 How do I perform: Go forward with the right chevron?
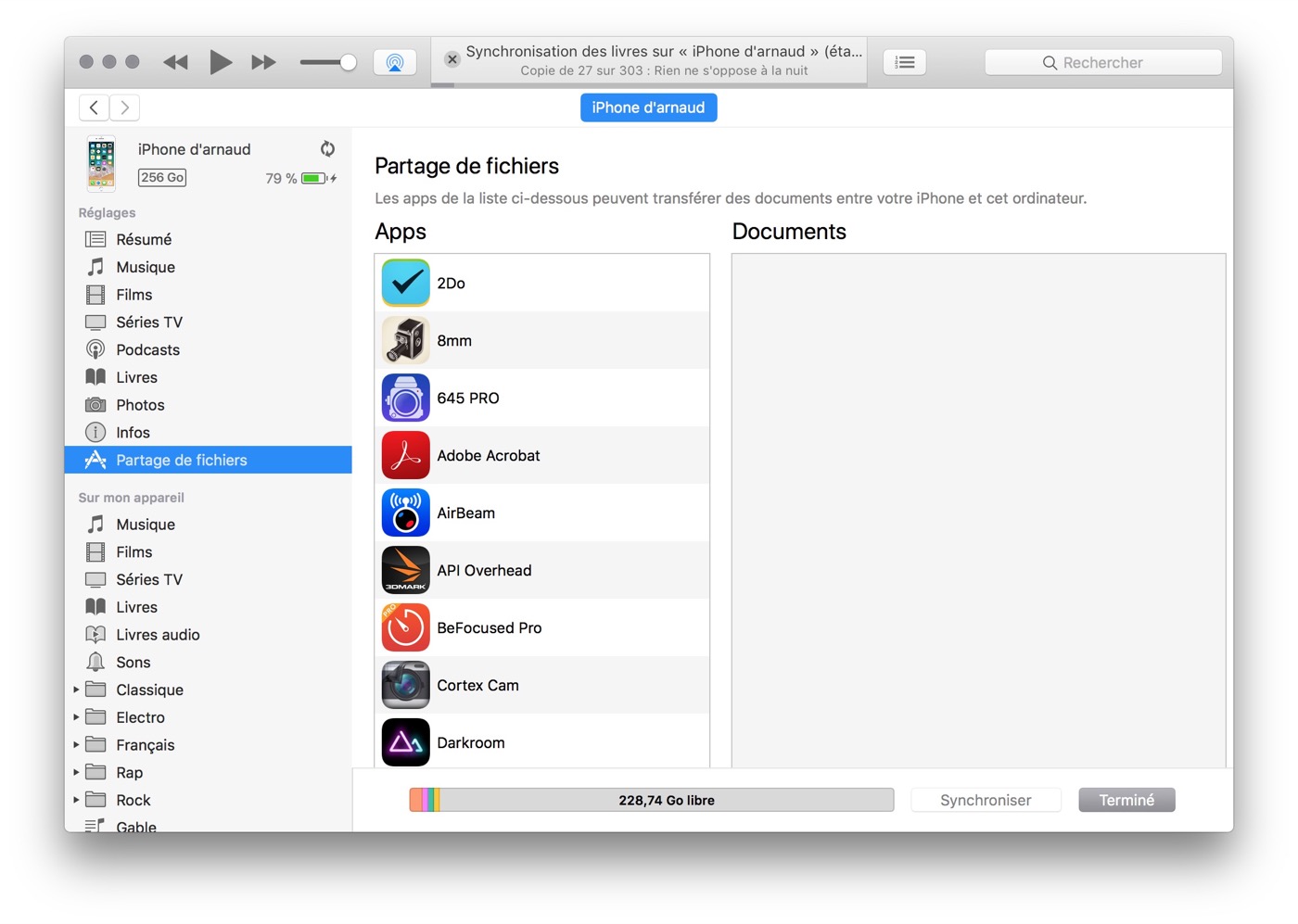click(x=125, y=108)
